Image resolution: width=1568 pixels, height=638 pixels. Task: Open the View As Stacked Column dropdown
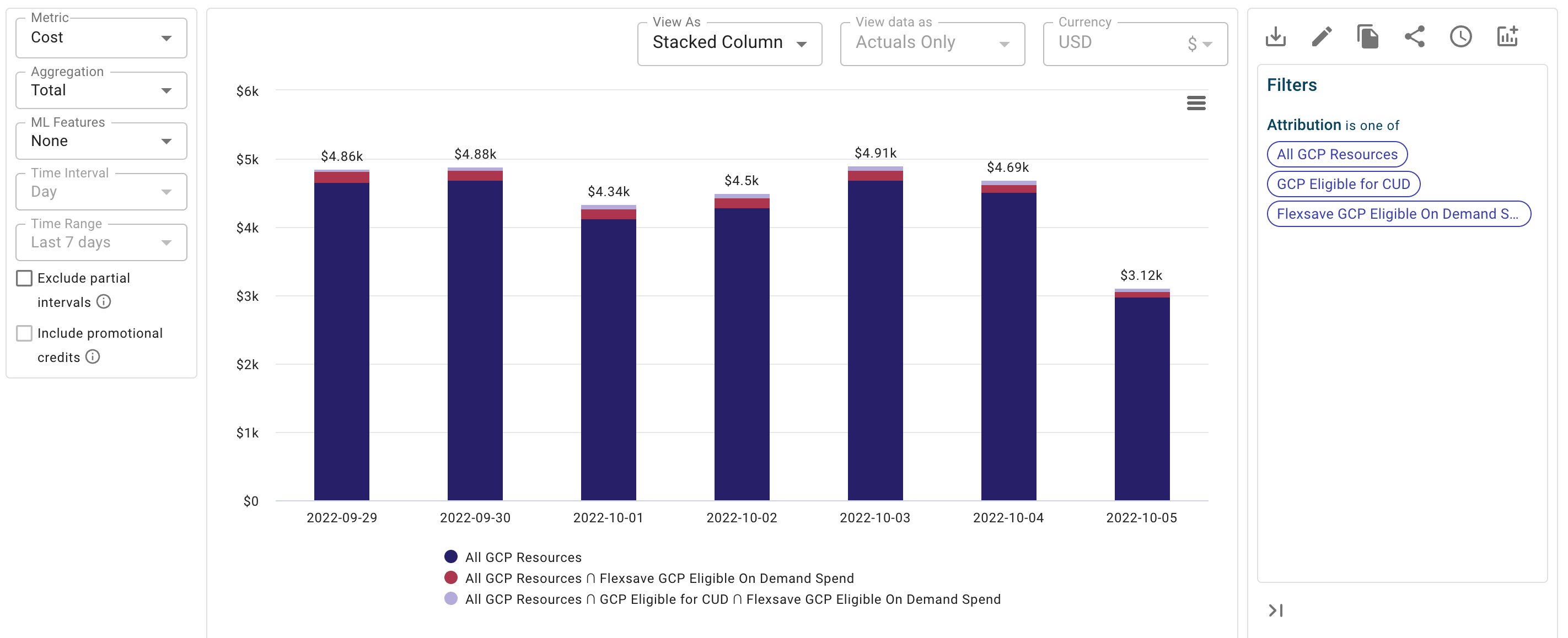click(729, 43)
